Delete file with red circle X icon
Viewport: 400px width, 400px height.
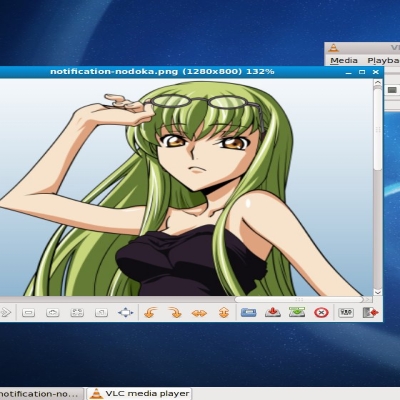point(321,313)
